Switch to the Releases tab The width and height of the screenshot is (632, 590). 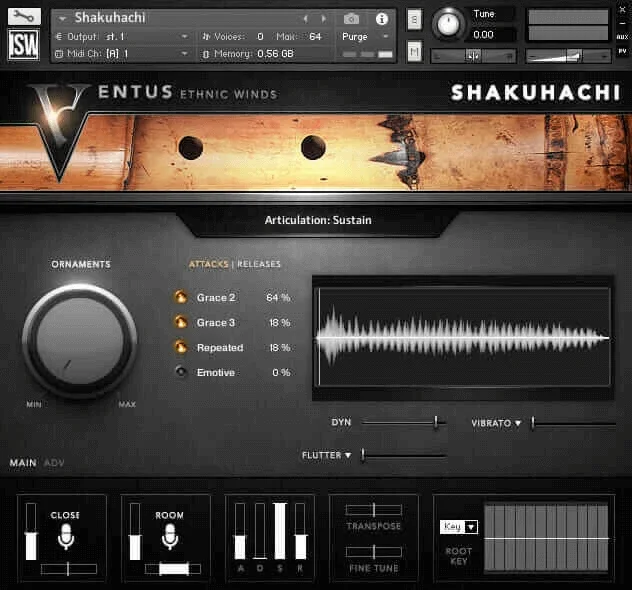pyautogui.click(x=259, y=264)
